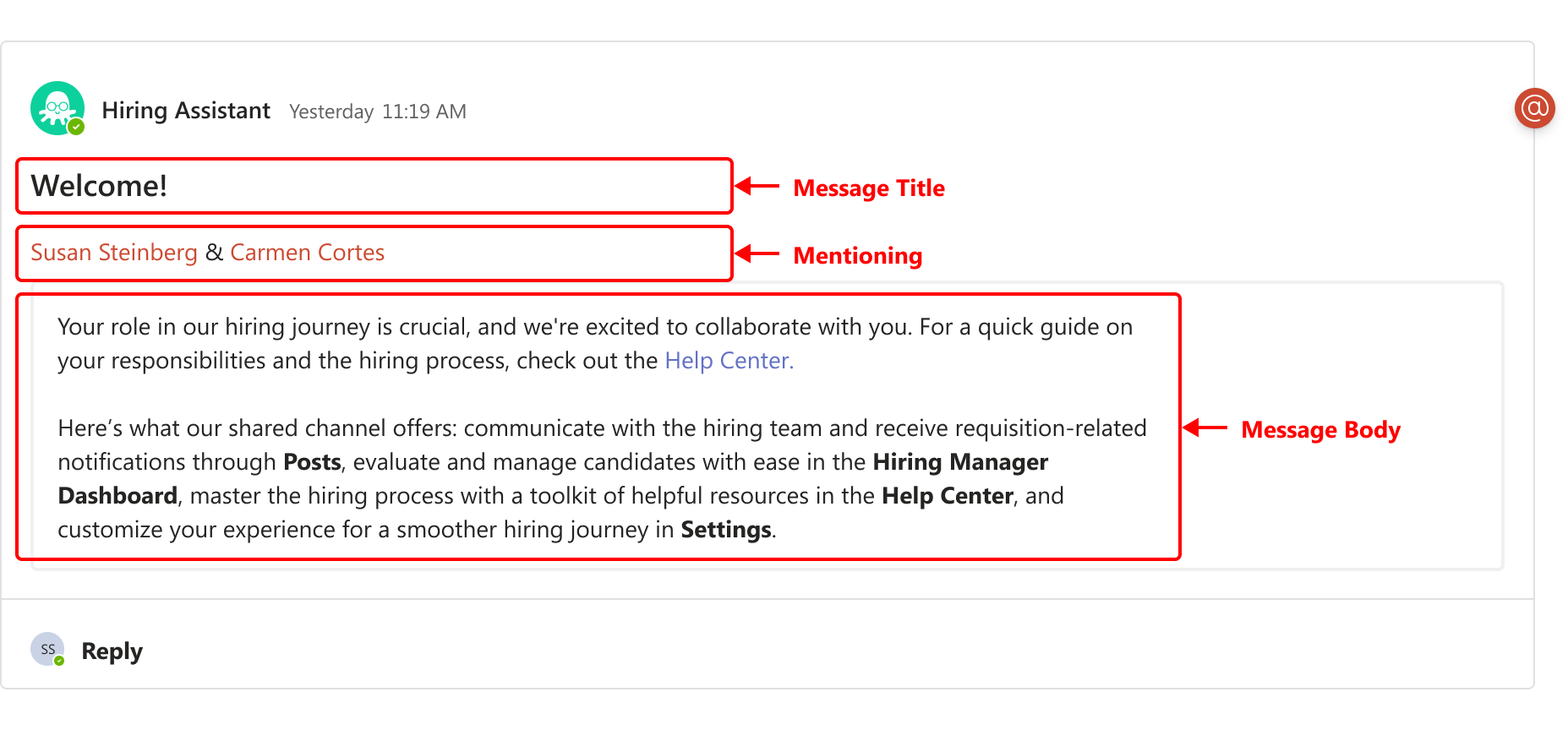The width and height of the screenshot is (1568, 730).
Task: Click the Hiring Assistant sender name
Action: pos(186,111)
